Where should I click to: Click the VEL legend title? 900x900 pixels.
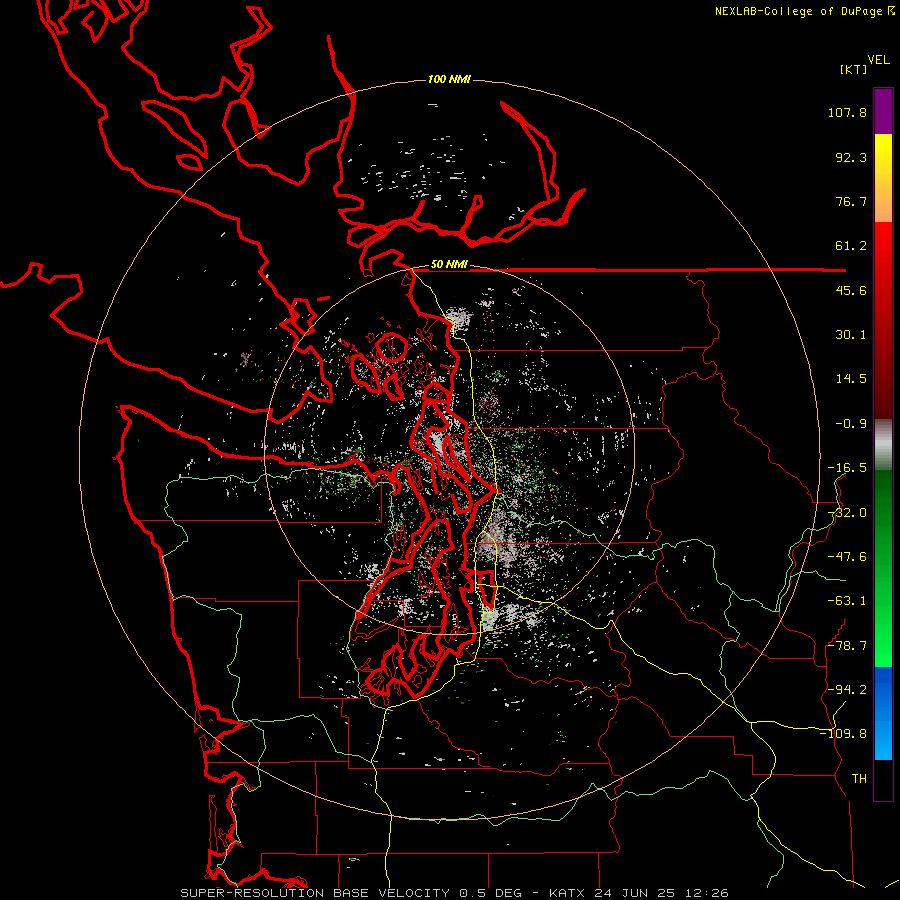[x=879, y=60]
